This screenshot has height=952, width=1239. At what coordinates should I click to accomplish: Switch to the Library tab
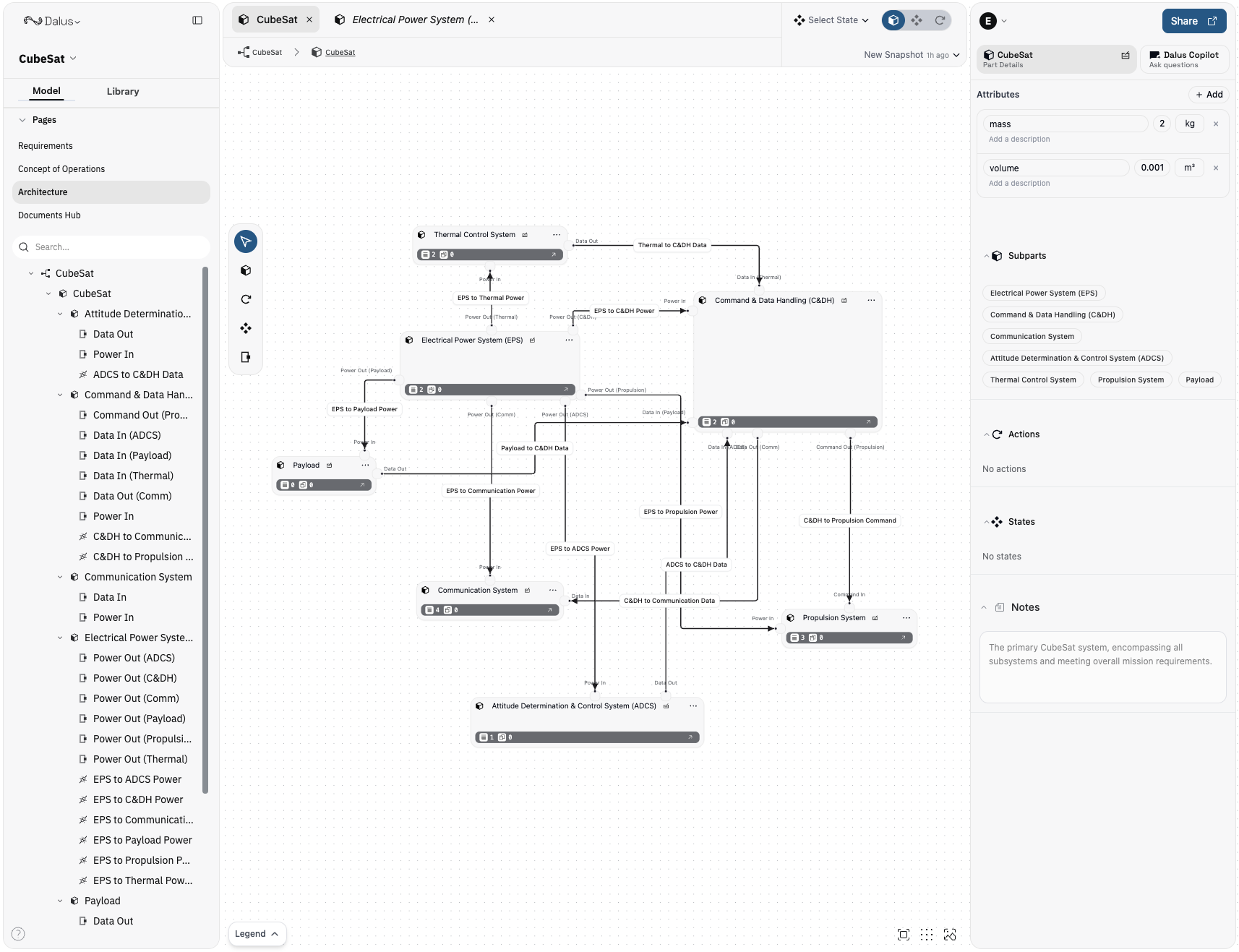122,91
